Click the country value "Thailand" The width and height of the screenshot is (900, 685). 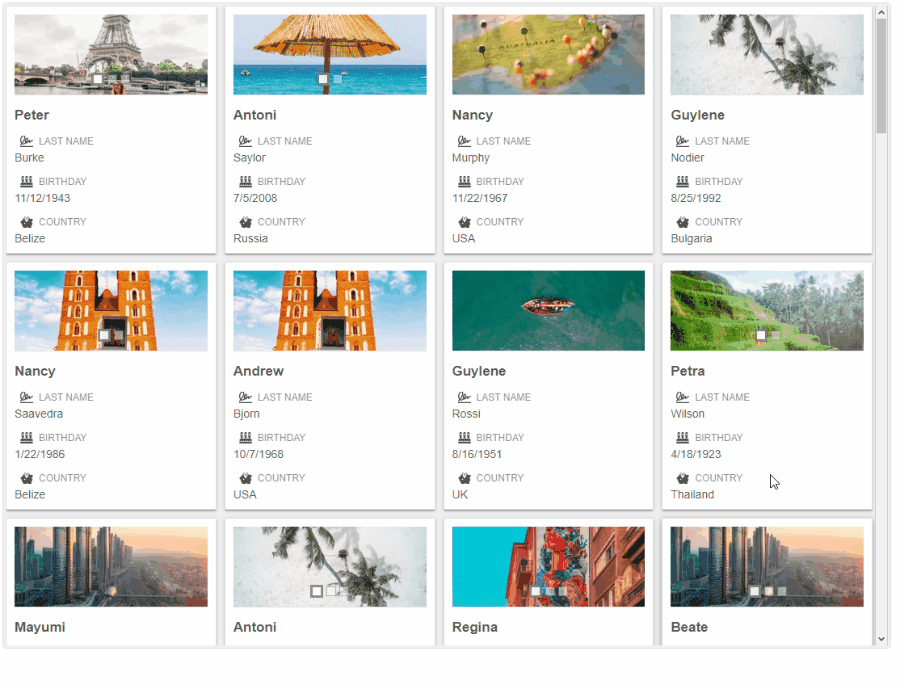[693, 494]
